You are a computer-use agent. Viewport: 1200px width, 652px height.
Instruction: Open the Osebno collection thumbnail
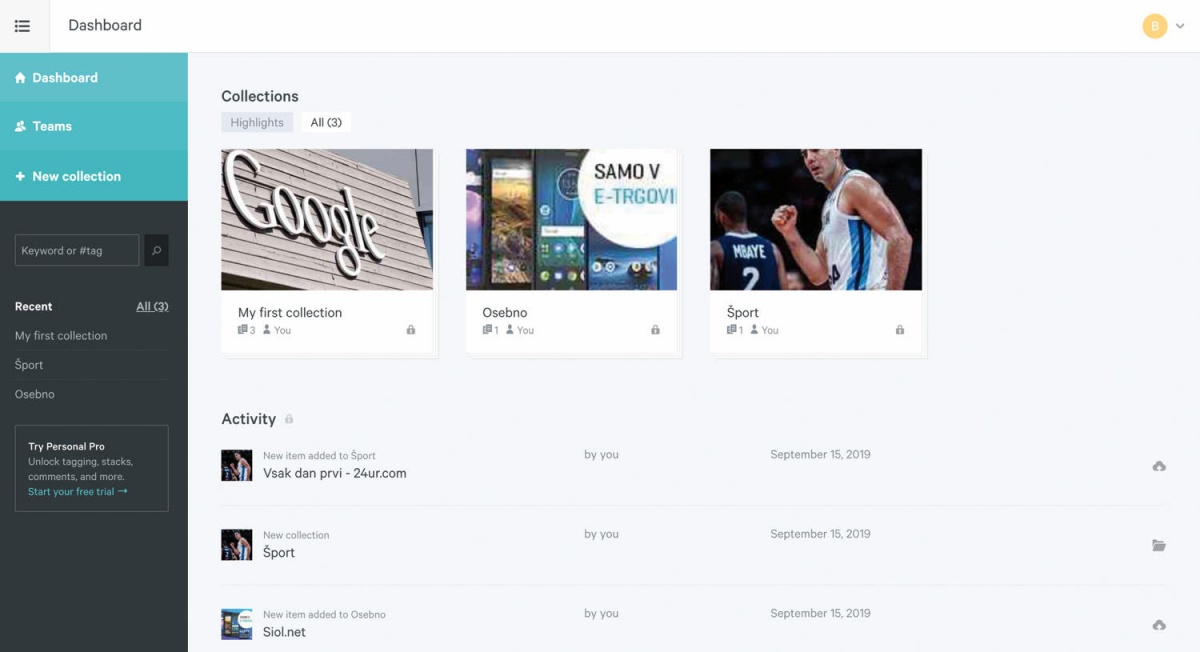[571, 220]
